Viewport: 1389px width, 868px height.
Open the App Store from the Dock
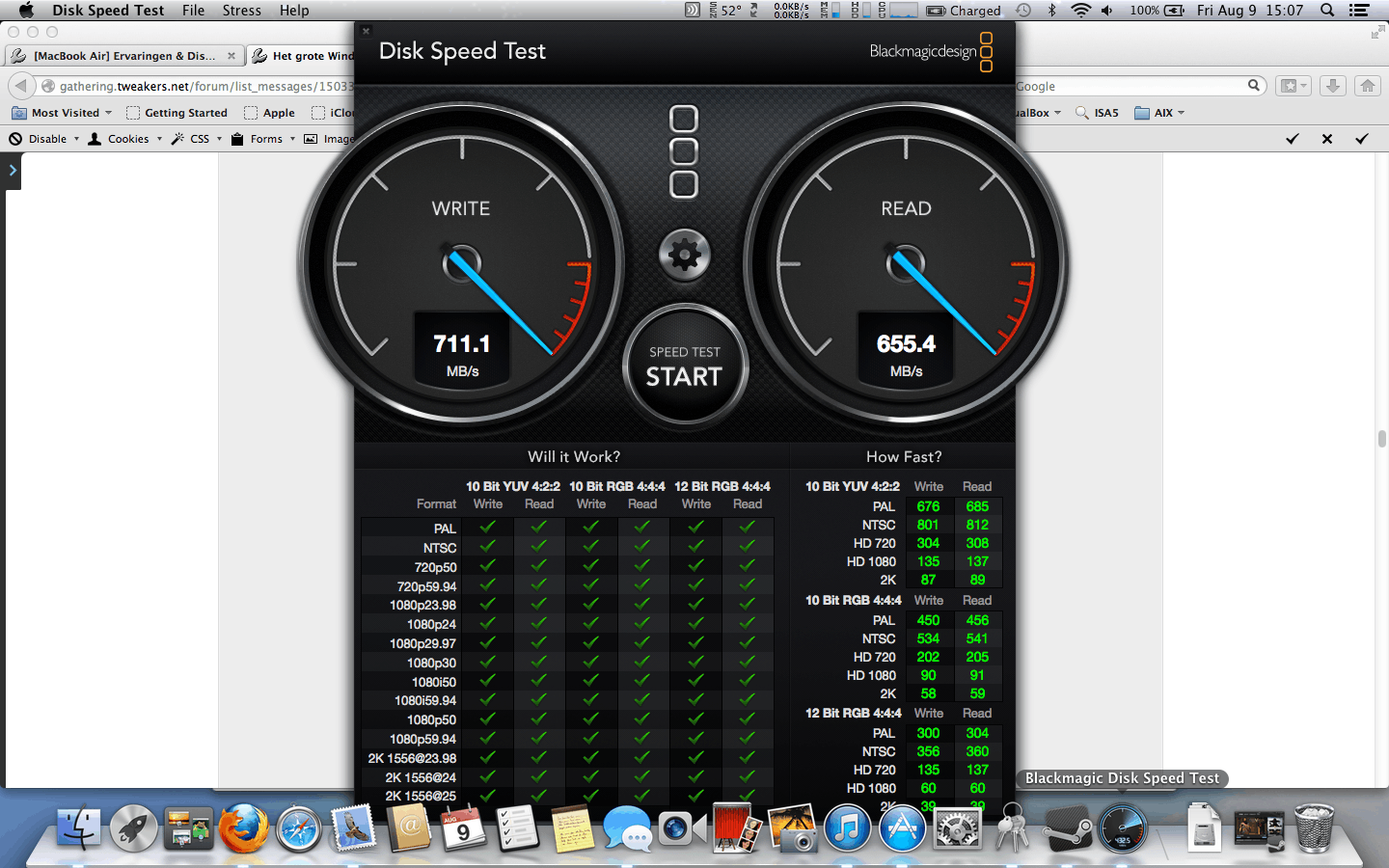pos(902,828)
